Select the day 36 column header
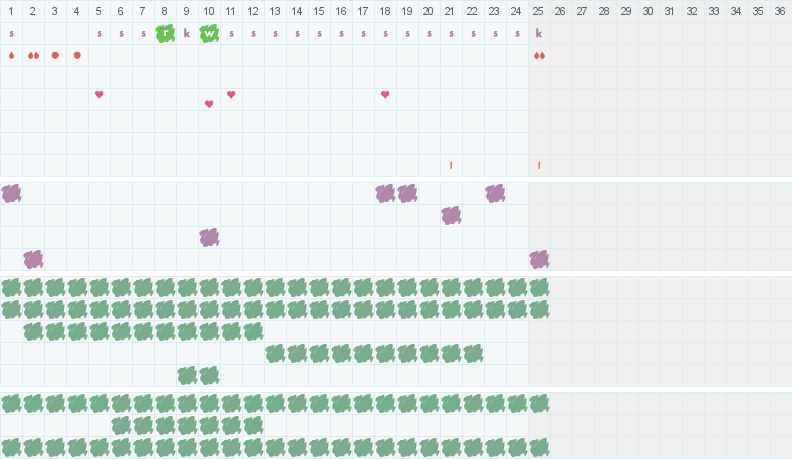Viewport: 792px width, 459px height. tap(780, 11)
